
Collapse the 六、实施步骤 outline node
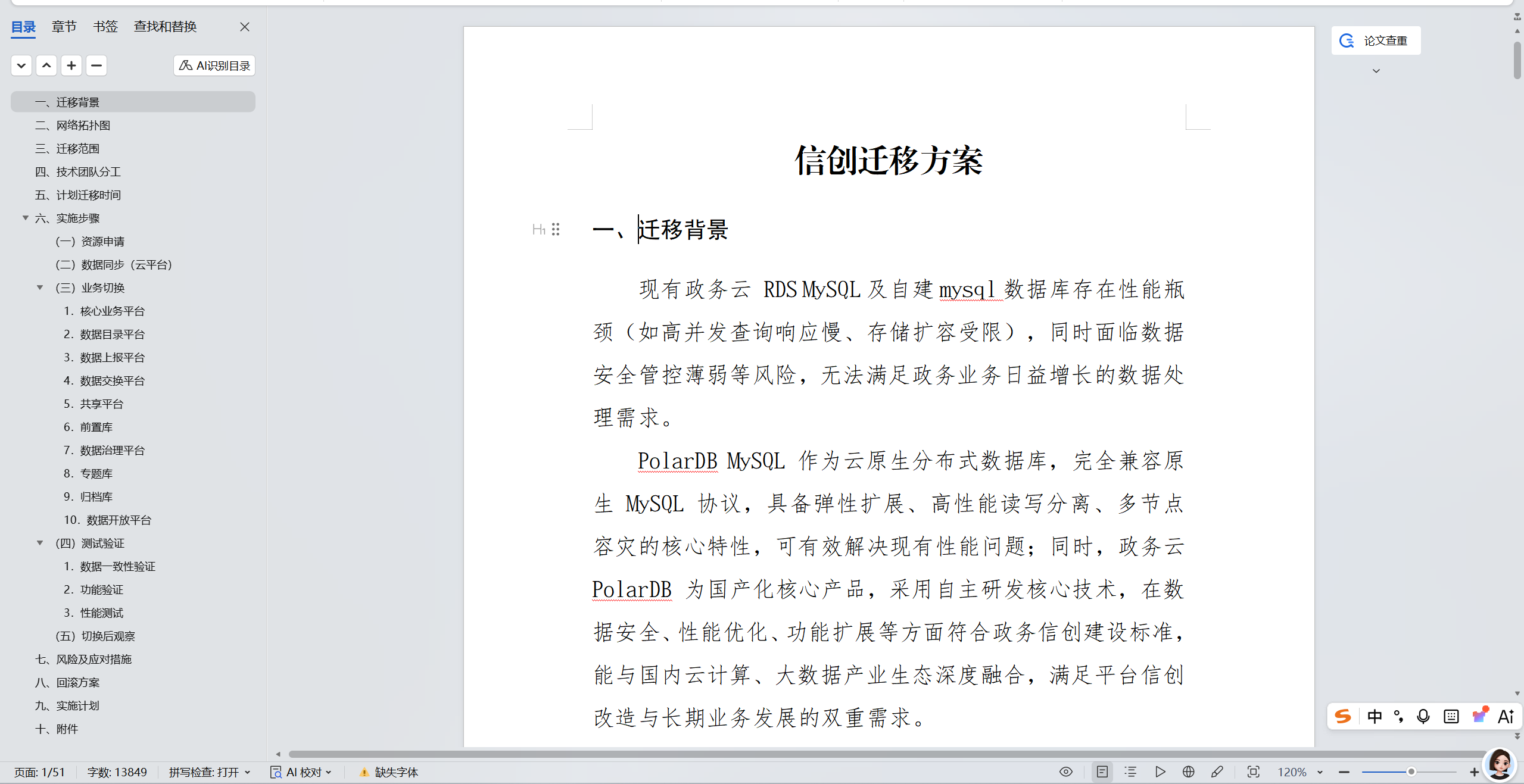click(x=26, y=218)
